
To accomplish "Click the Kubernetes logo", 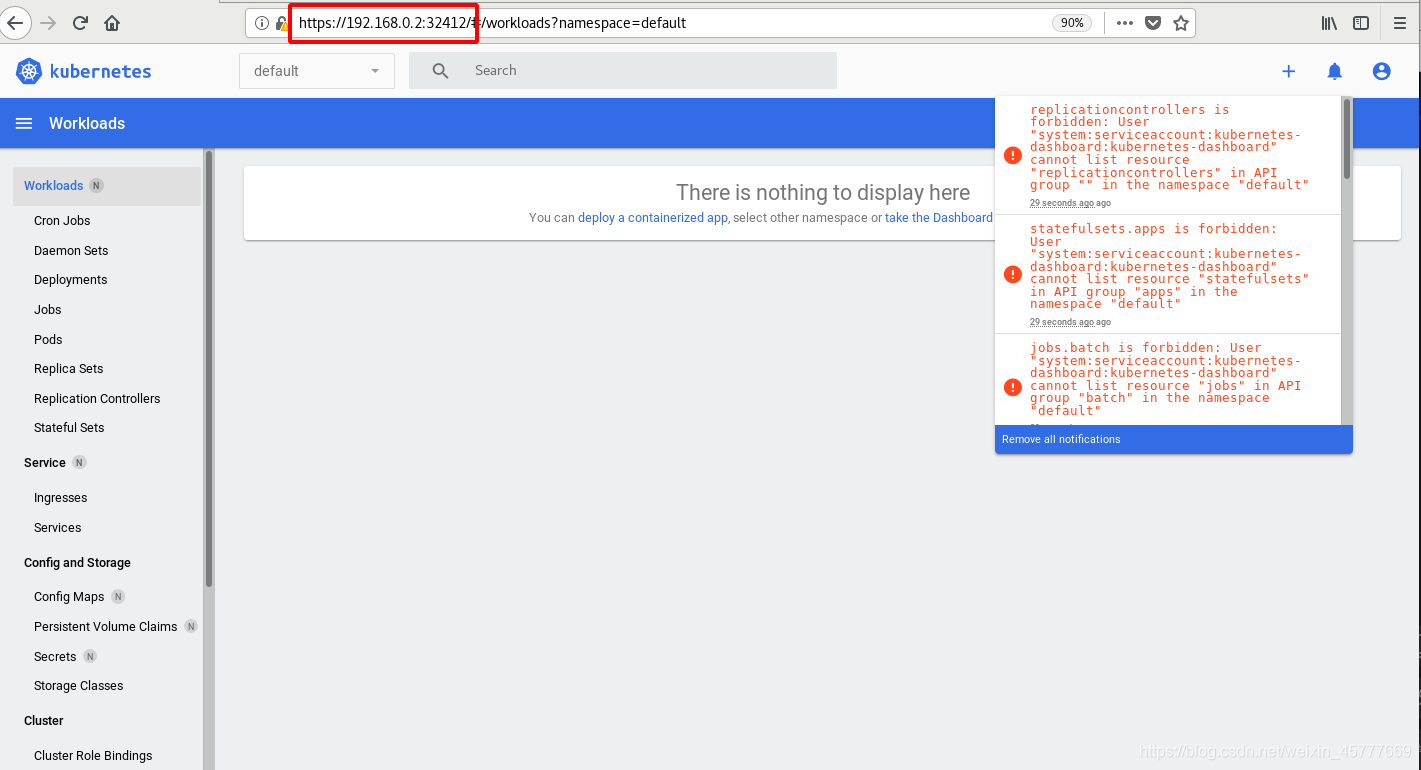I will (x=83, y=71).
